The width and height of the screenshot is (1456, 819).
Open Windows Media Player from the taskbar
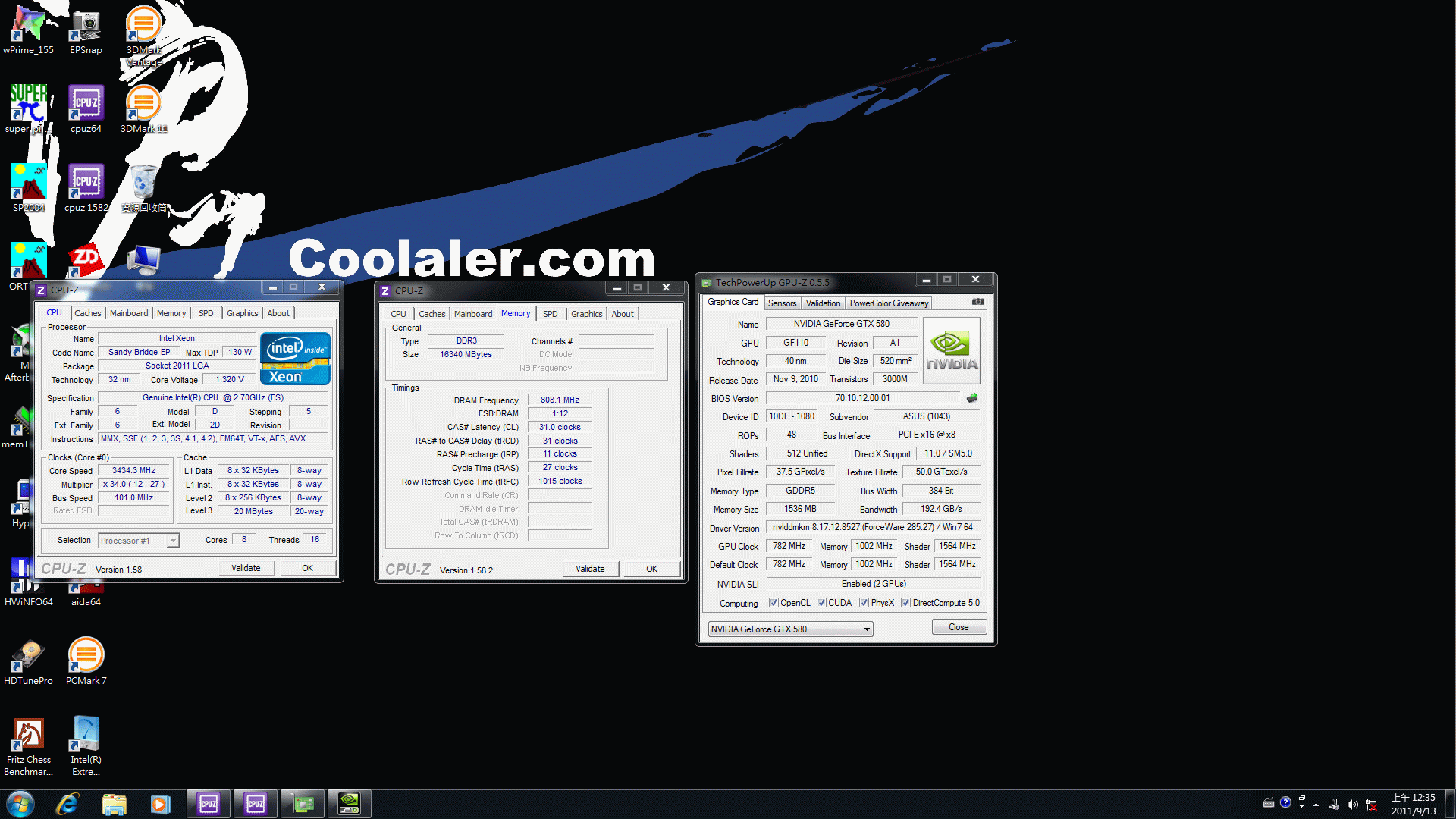(x=160, y=804)
